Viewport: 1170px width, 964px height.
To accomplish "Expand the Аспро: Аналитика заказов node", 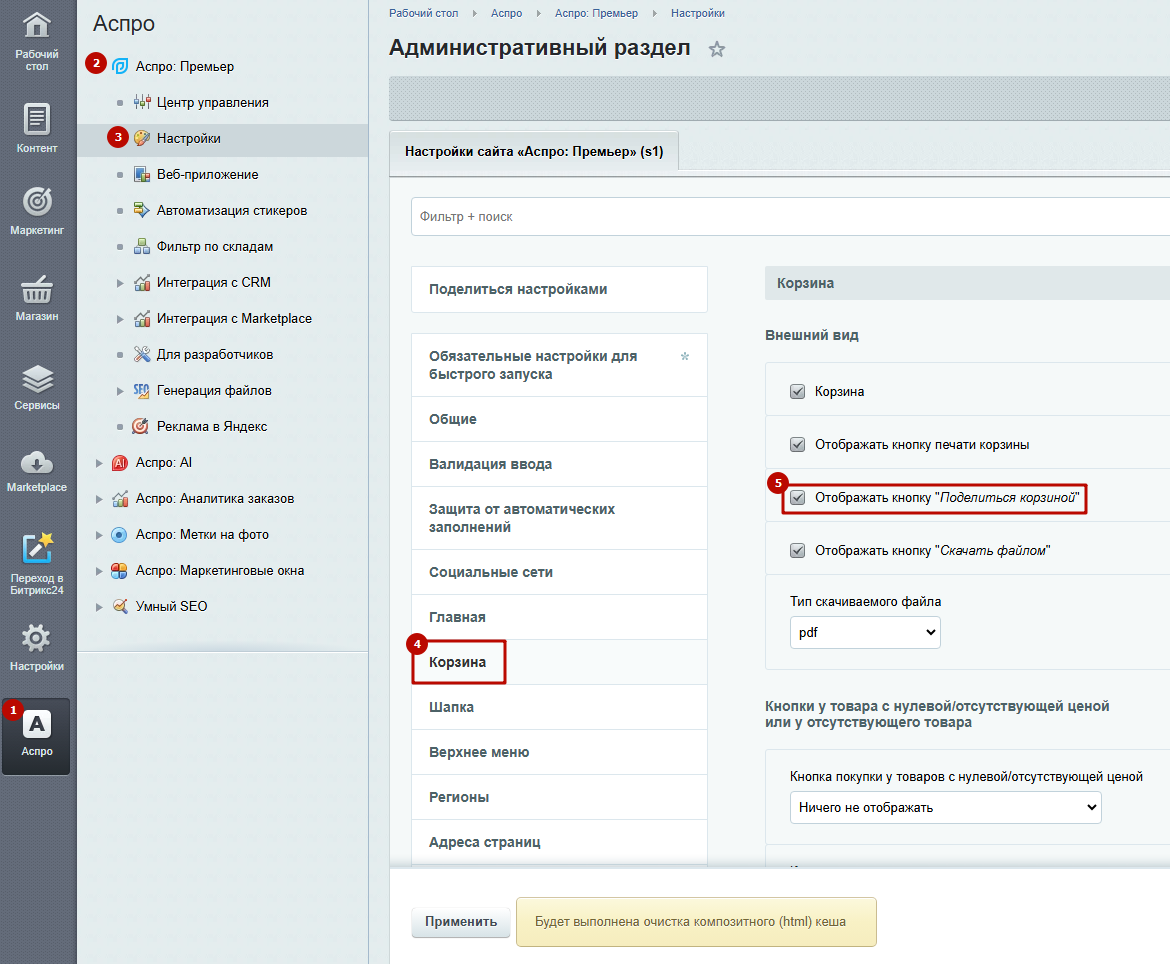I will [x=98, y=499].
